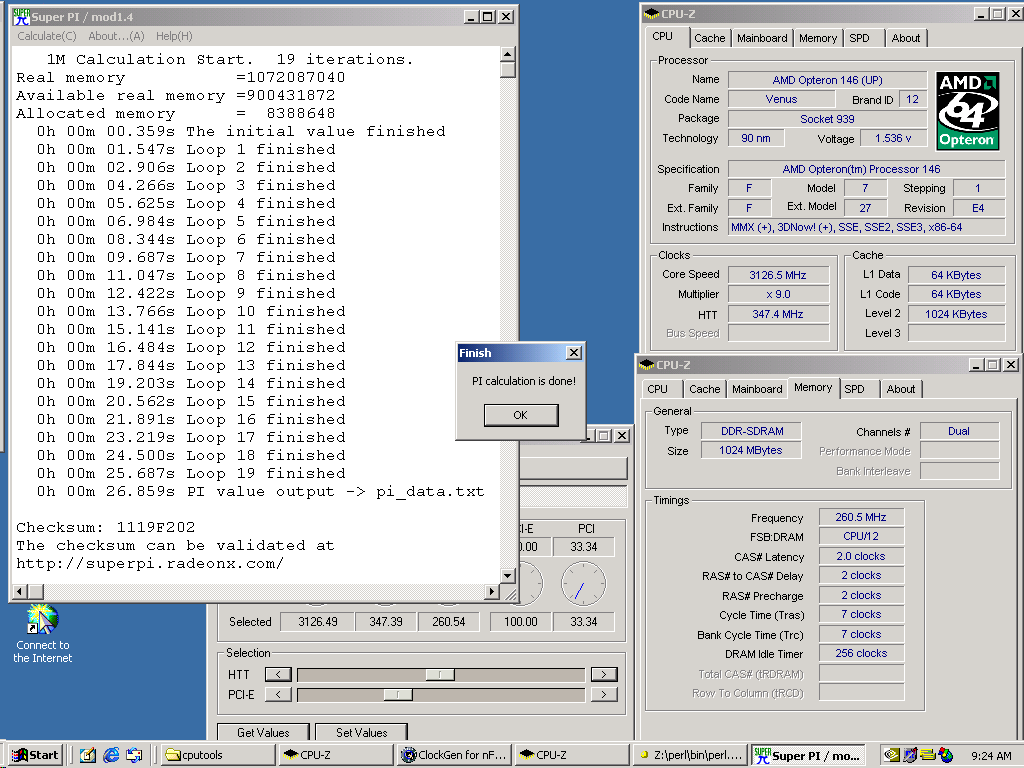This screenshot has width=1024, height=768.
Task: Switch to ClockGen for nF taskbar button
Action: pos(454,755)
